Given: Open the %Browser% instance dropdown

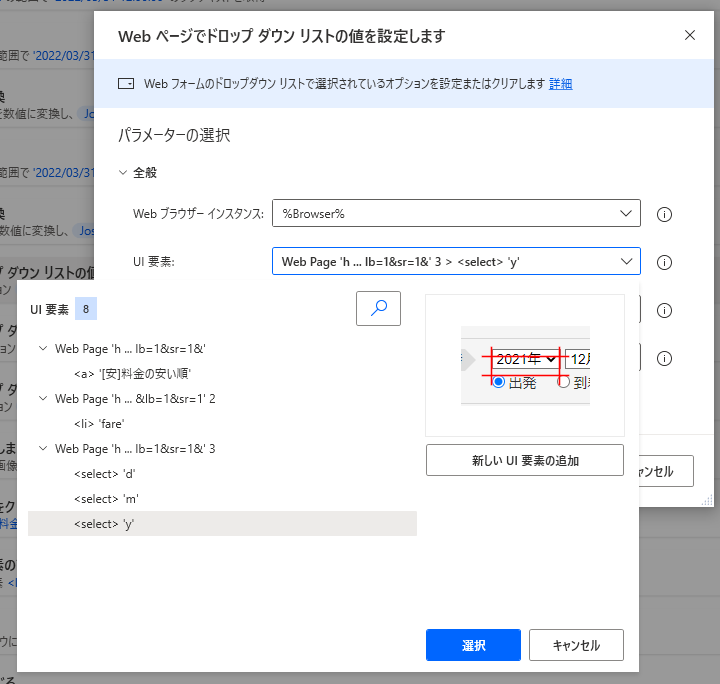Looking at the screenshot, I should (x=456, y=214).
